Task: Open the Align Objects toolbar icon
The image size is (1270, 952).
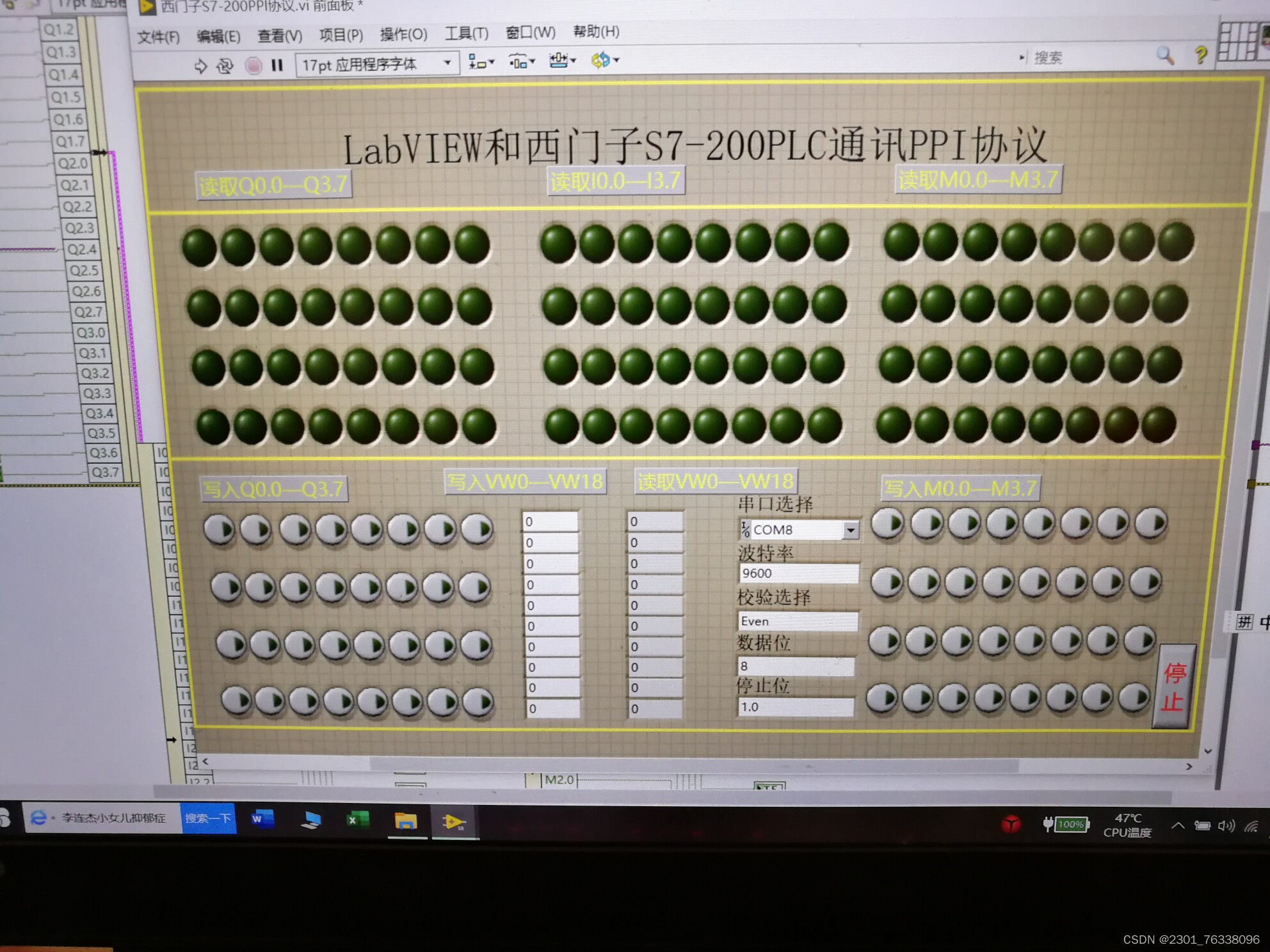Action: [479, 62]
